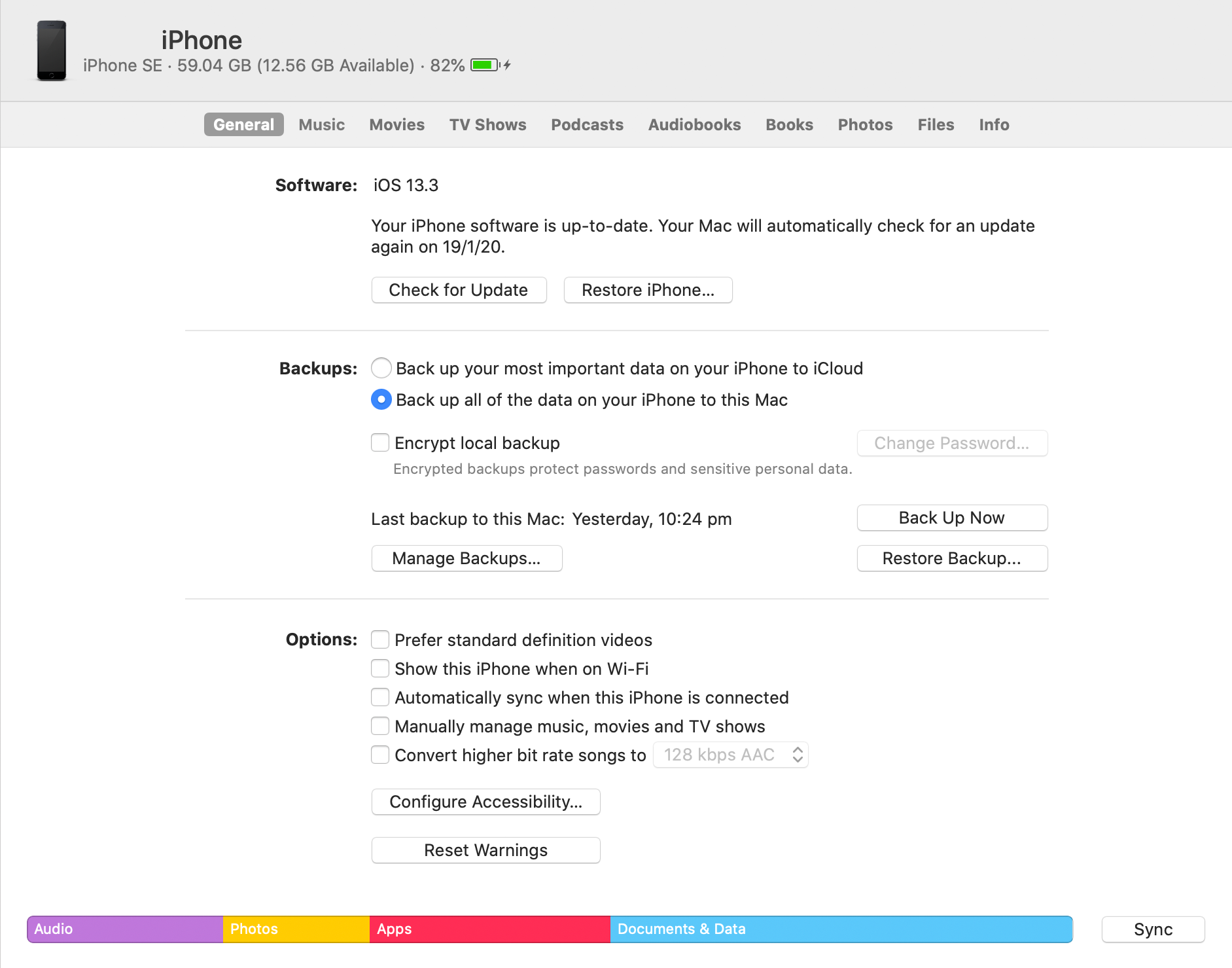Screen dimensions: 1232x968
Task: Open the Photos tab
Action: click(x=865, y=124)
